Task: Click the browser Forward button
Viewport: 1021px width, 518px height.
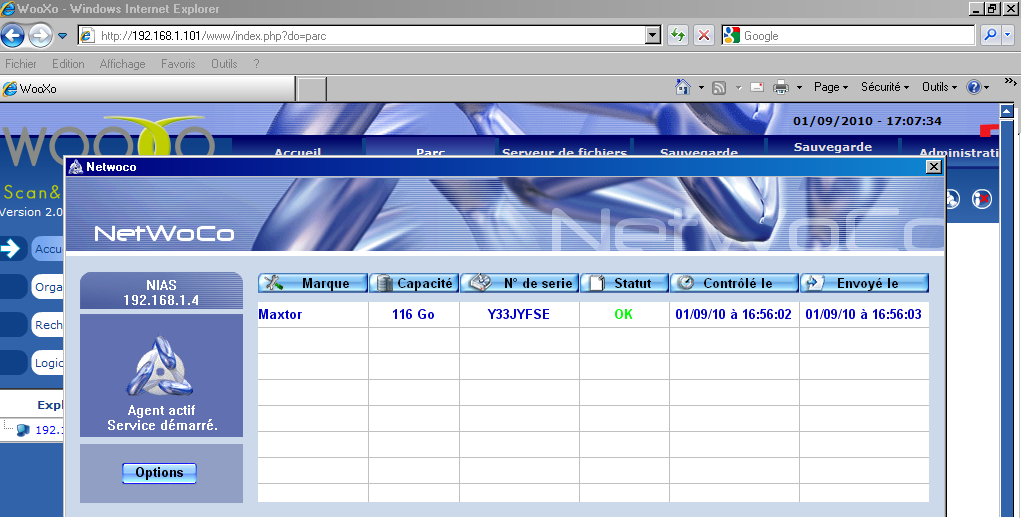Action: (40, 35)
